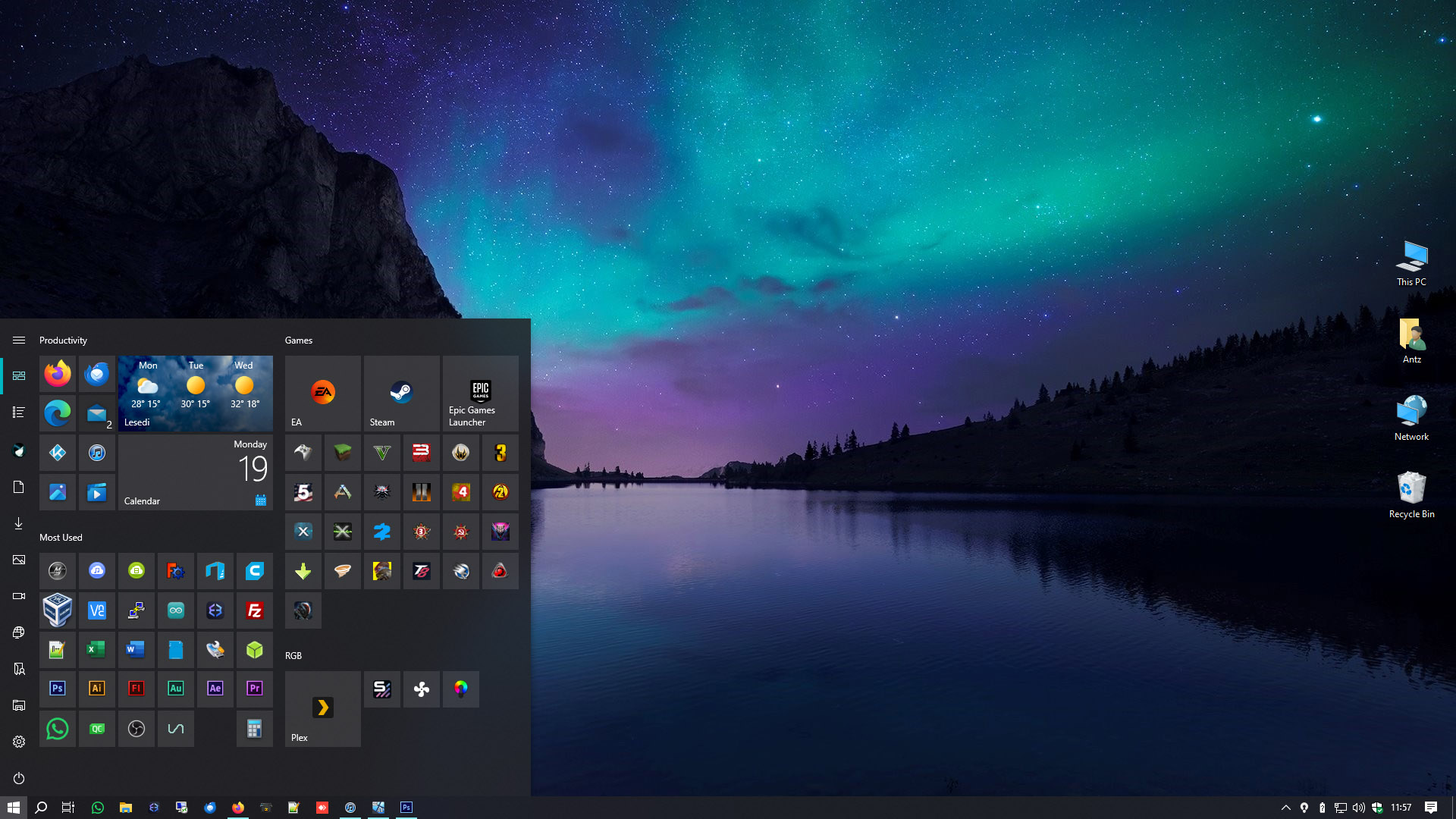Open iTunes from the pinned tiles

click(96, 453)
